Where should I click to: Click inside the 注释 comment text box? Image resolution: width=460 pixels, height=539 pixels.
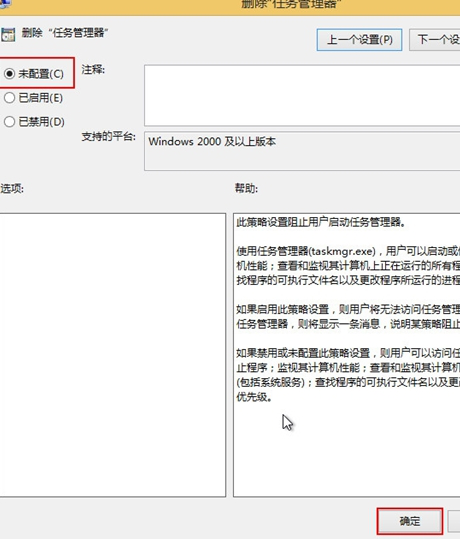[302, 95]
